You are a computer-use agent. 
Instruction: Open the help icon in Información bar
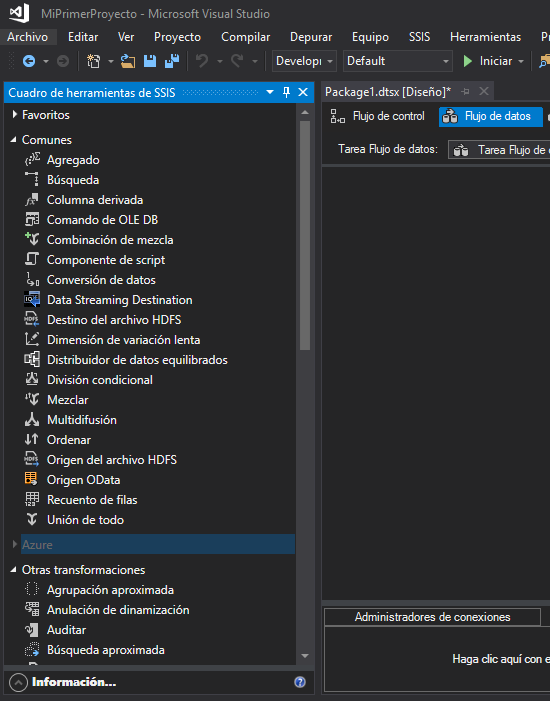[300, 682]
